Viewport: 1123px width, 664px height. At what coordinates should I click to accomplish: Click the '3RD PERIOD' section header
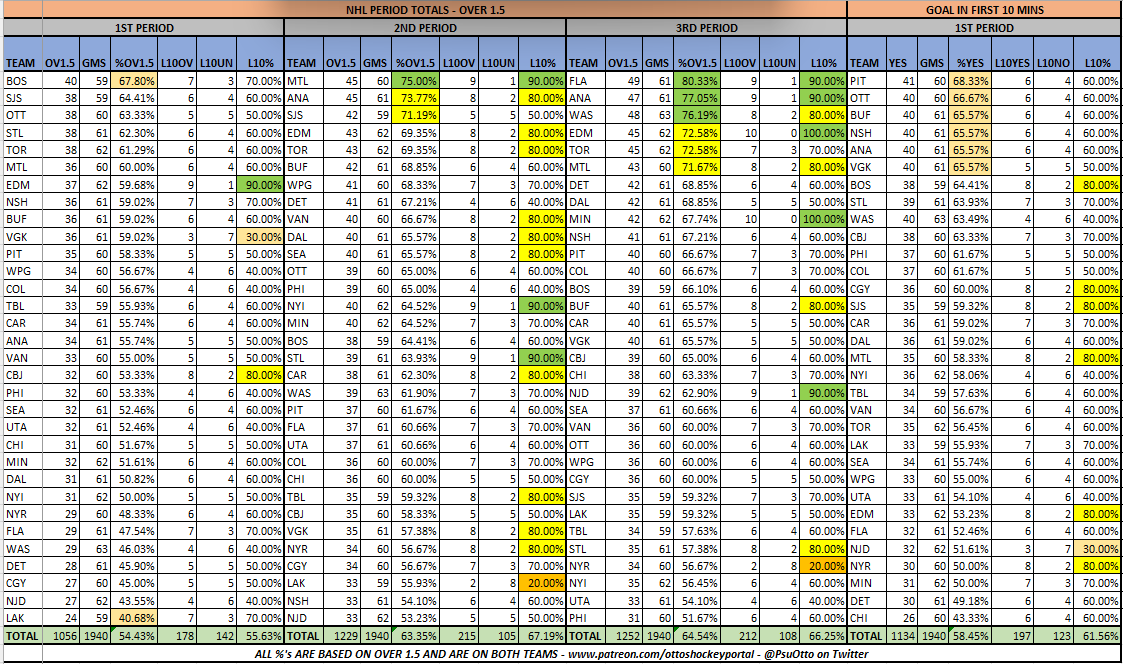pyautogui.click(x=706, y=28)
